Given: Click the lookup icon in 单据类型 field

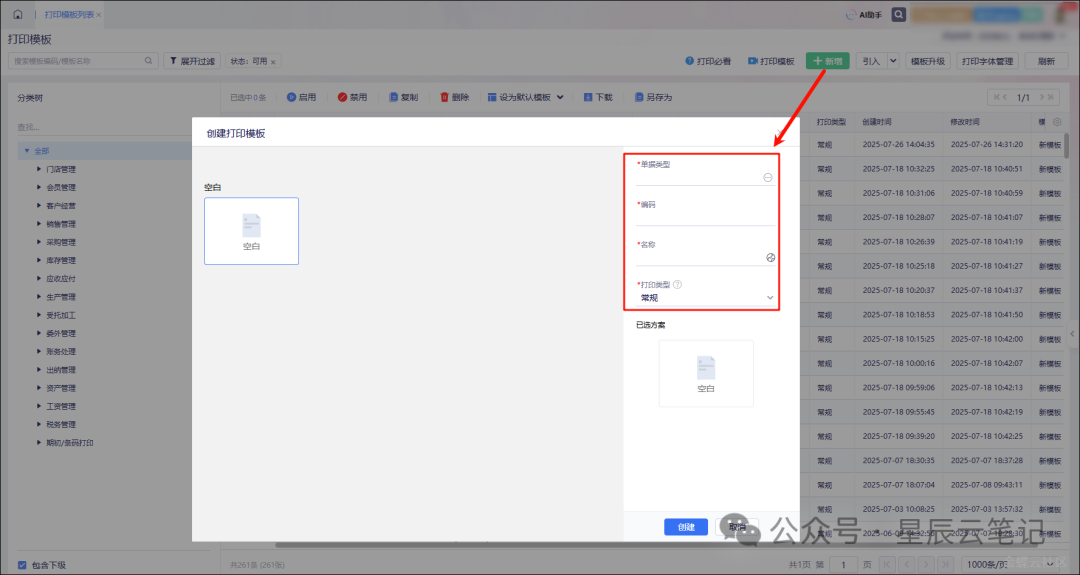Looking at the screenshot, I should pos(768,177).
